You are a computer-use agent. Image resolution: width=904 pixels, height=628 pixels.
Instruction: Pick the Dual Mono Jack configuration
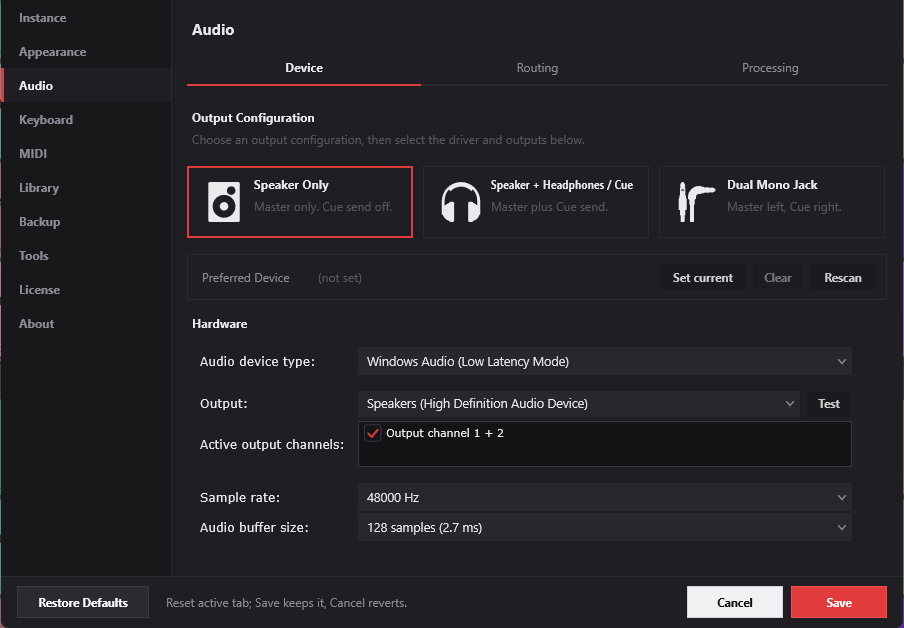click(x=771, y=202)
